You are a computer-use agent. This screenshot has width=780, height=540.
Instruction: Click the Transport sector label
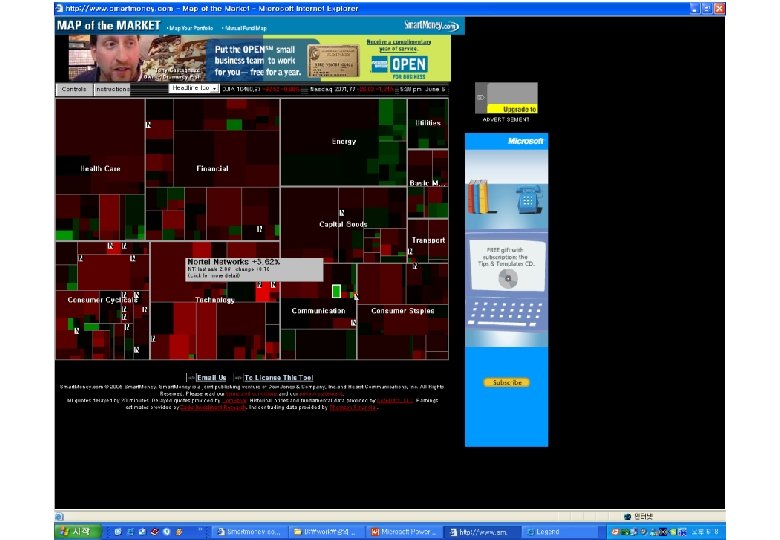pos(428,240)
